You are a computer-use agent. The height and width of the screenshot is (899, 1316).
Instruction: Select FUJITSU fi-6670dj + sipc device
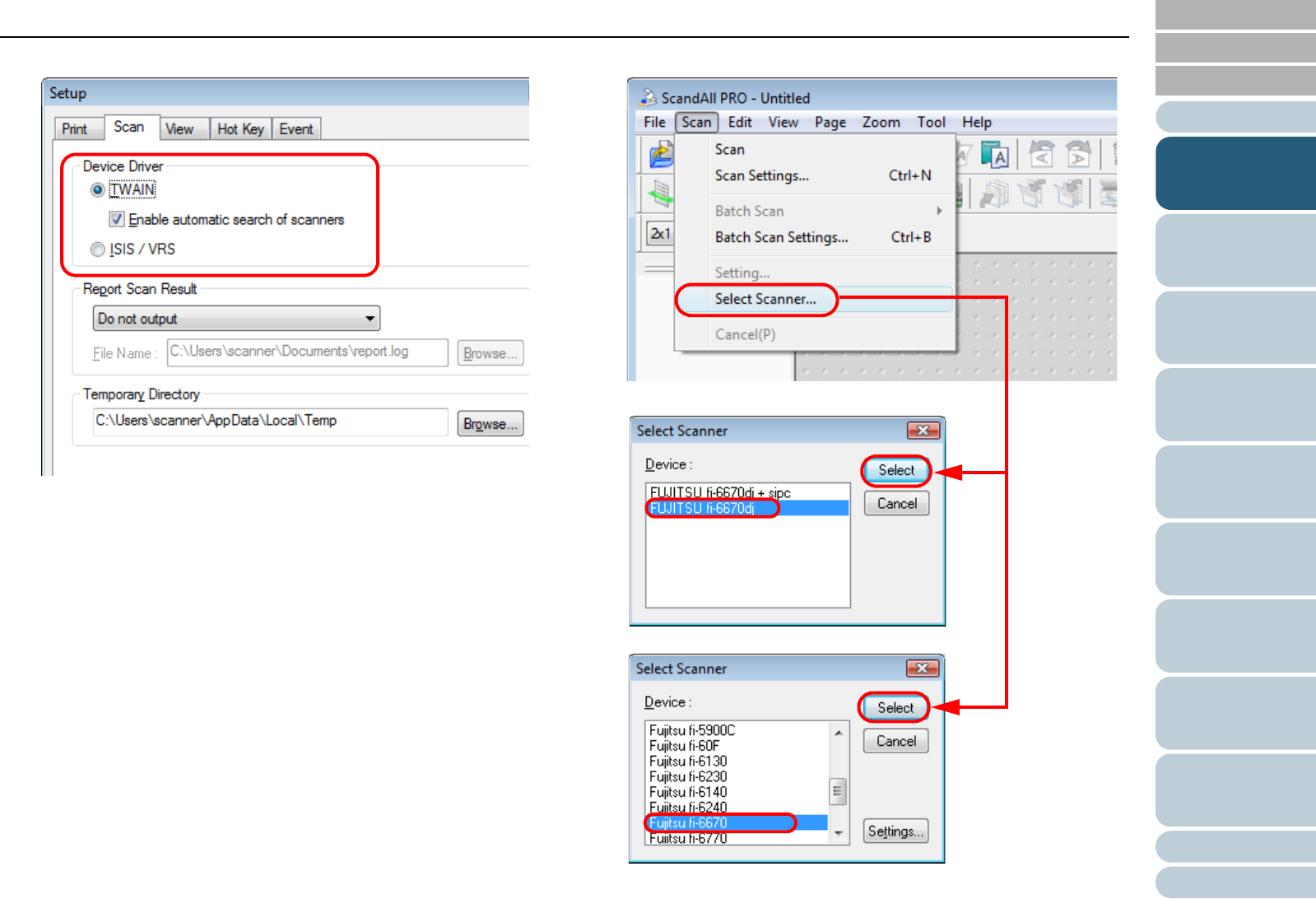pyautogui.click(x=748, y=492)
